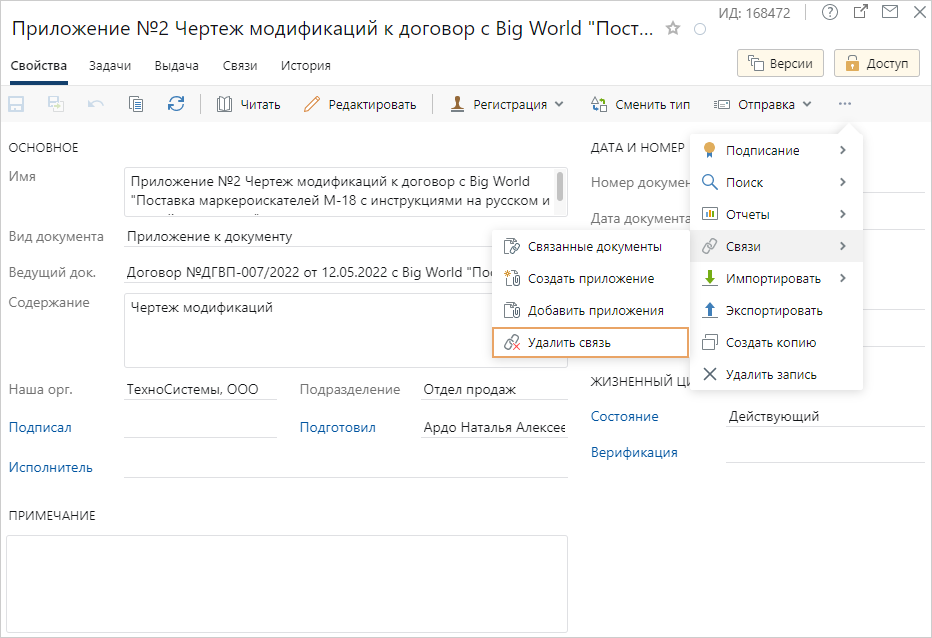Click the copy document icon in the toolbar

pos(137,104)
